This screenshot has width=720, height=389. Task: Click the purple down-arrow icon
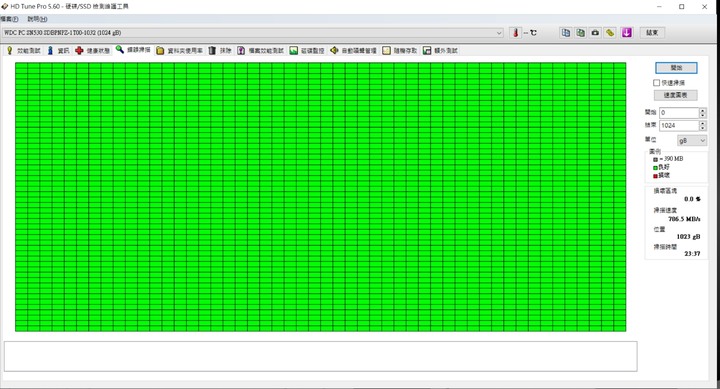[x=627, y=33]
